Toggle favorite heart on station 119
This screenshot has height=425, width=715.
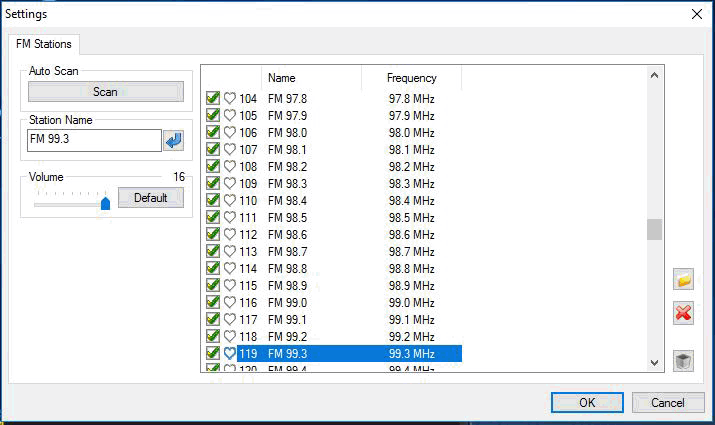[x=229, y=353]
